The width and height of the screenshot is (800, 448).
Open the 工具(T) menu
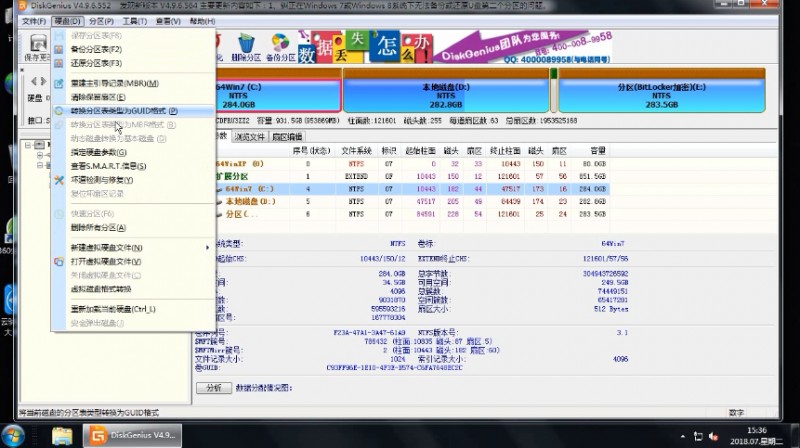pyautogui.click(x=135, y=21)
